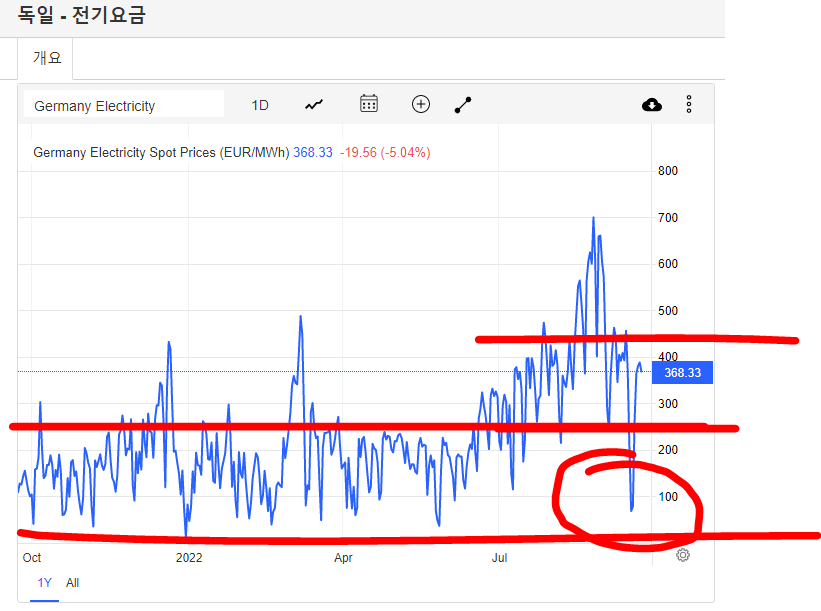Viewport: 821px width, 611px height.
Task: Click the 368.33 current price label
Action: pyautogui.click(x=682, y=373)
